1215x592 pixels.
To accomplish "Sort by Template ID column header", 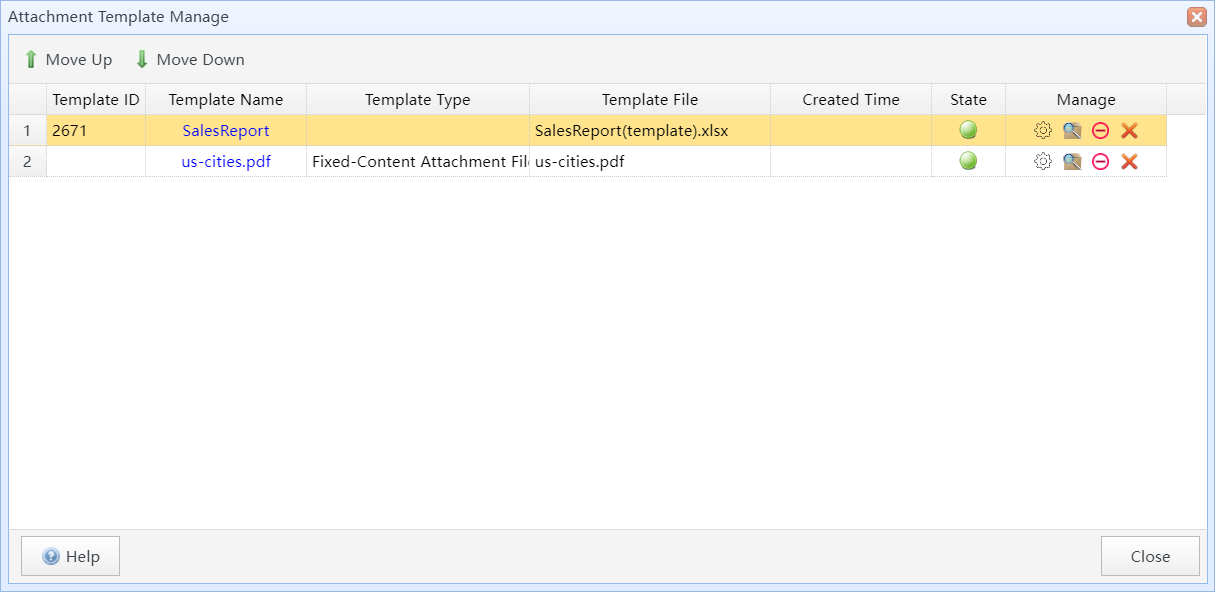I will tap(96, 99).
